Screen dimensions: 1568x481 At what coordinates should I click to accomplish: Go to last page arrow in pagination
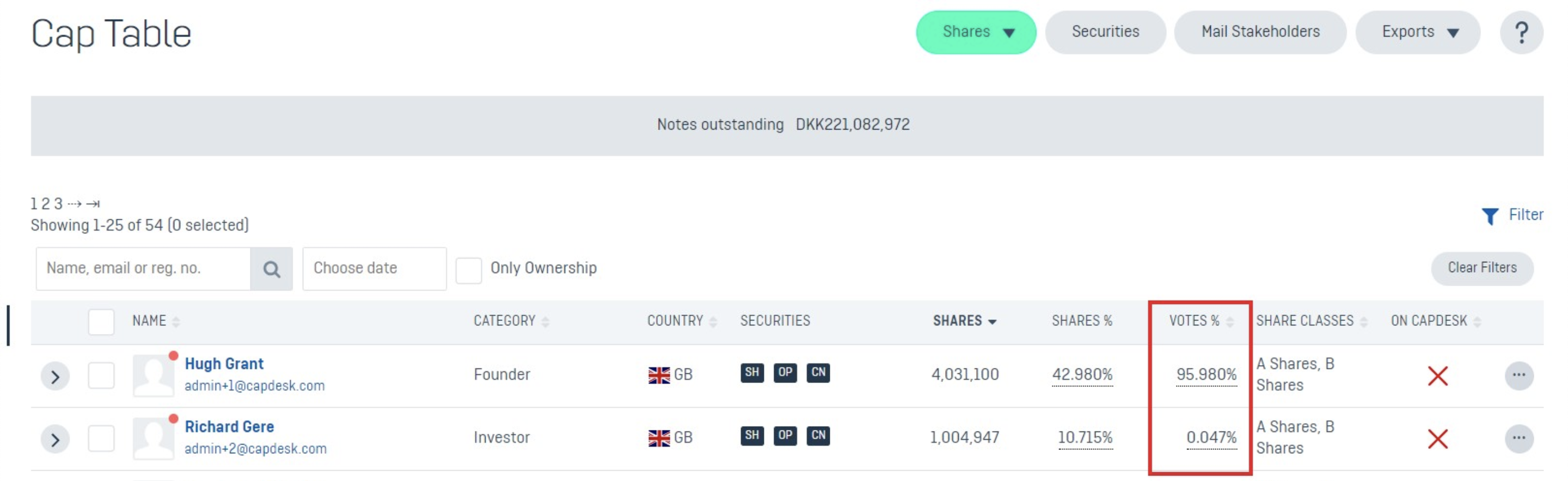point(93,203)
